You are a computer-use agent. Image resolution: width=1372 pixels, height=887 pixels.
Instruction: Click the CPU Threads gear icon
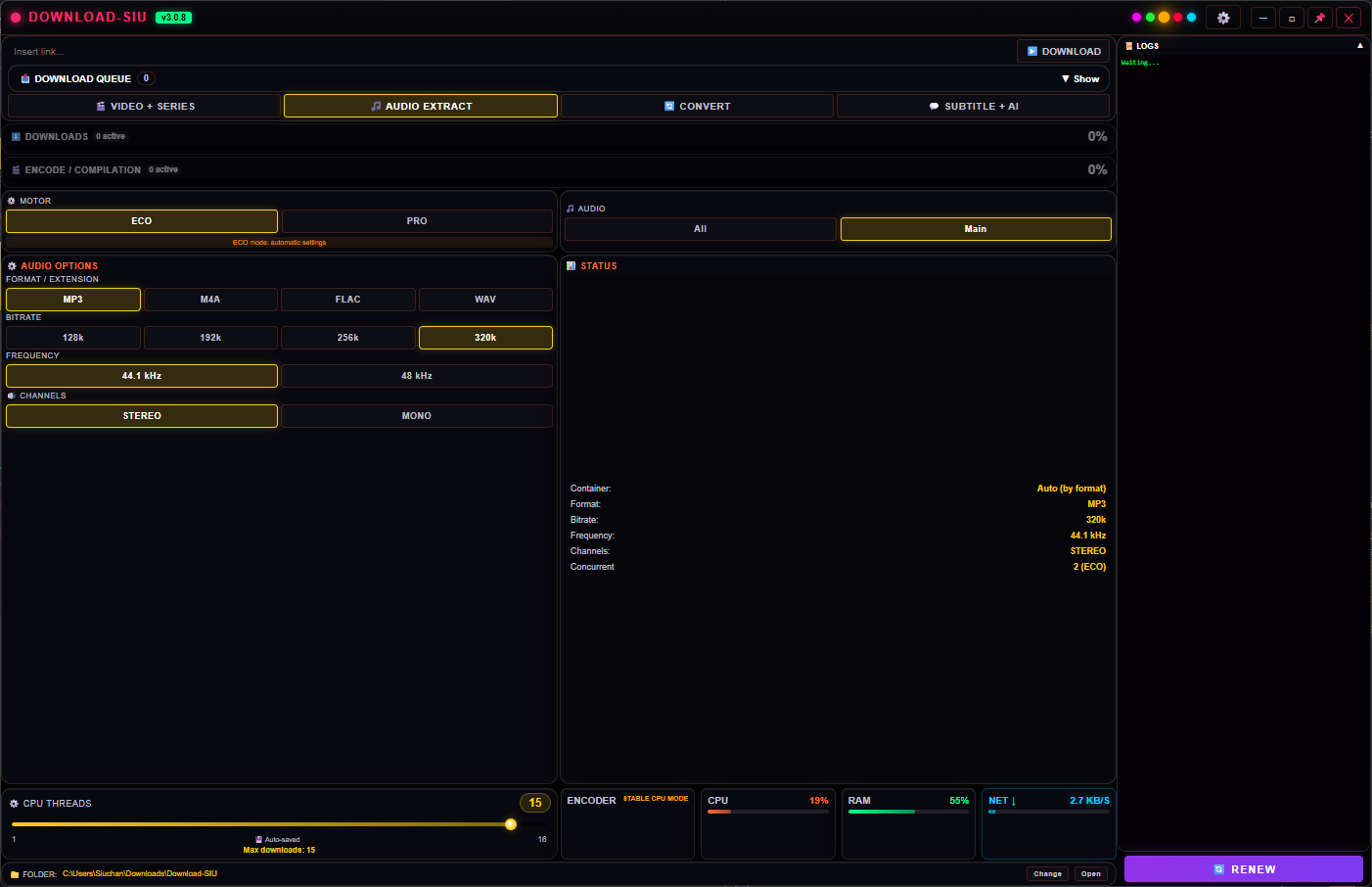coord(14,804)
